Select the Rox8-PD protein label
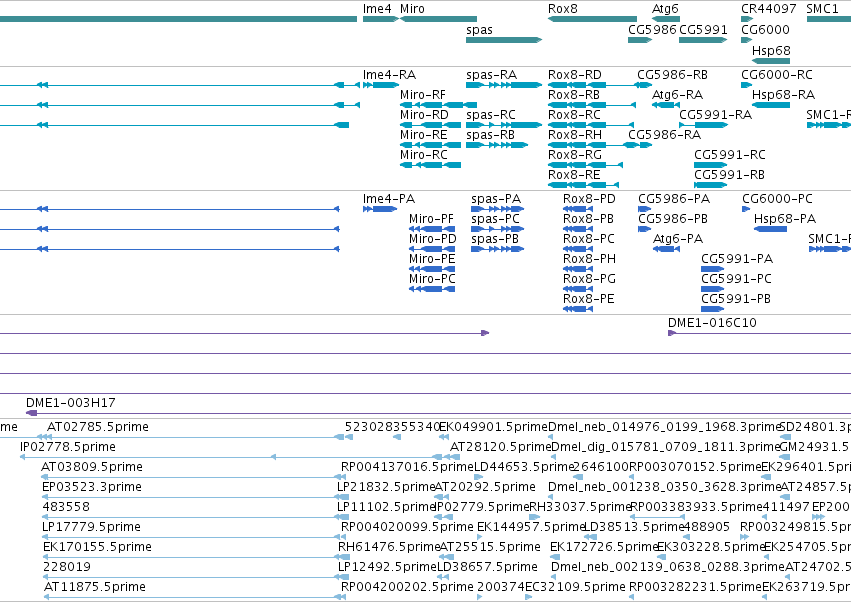 coord(589,199)
